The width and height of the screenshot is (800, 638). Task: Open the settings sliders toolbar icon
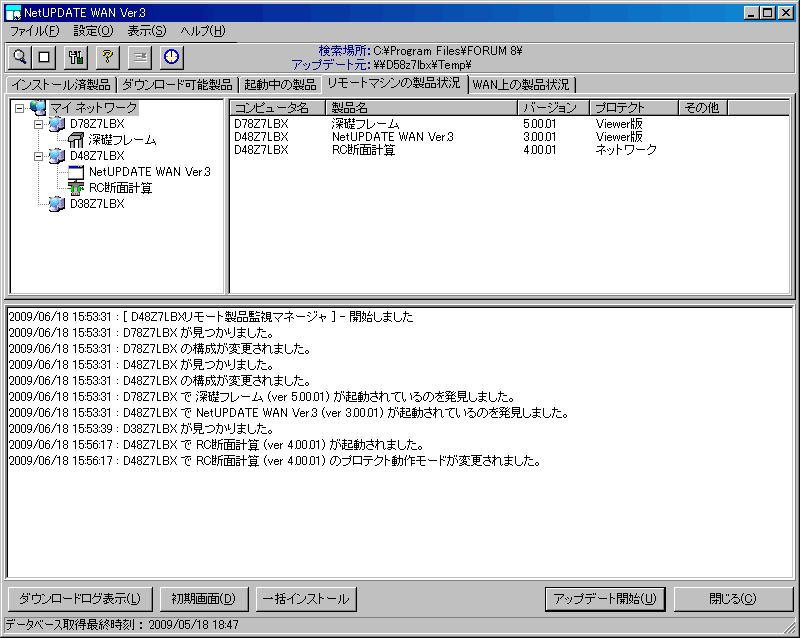click(76, 57)
